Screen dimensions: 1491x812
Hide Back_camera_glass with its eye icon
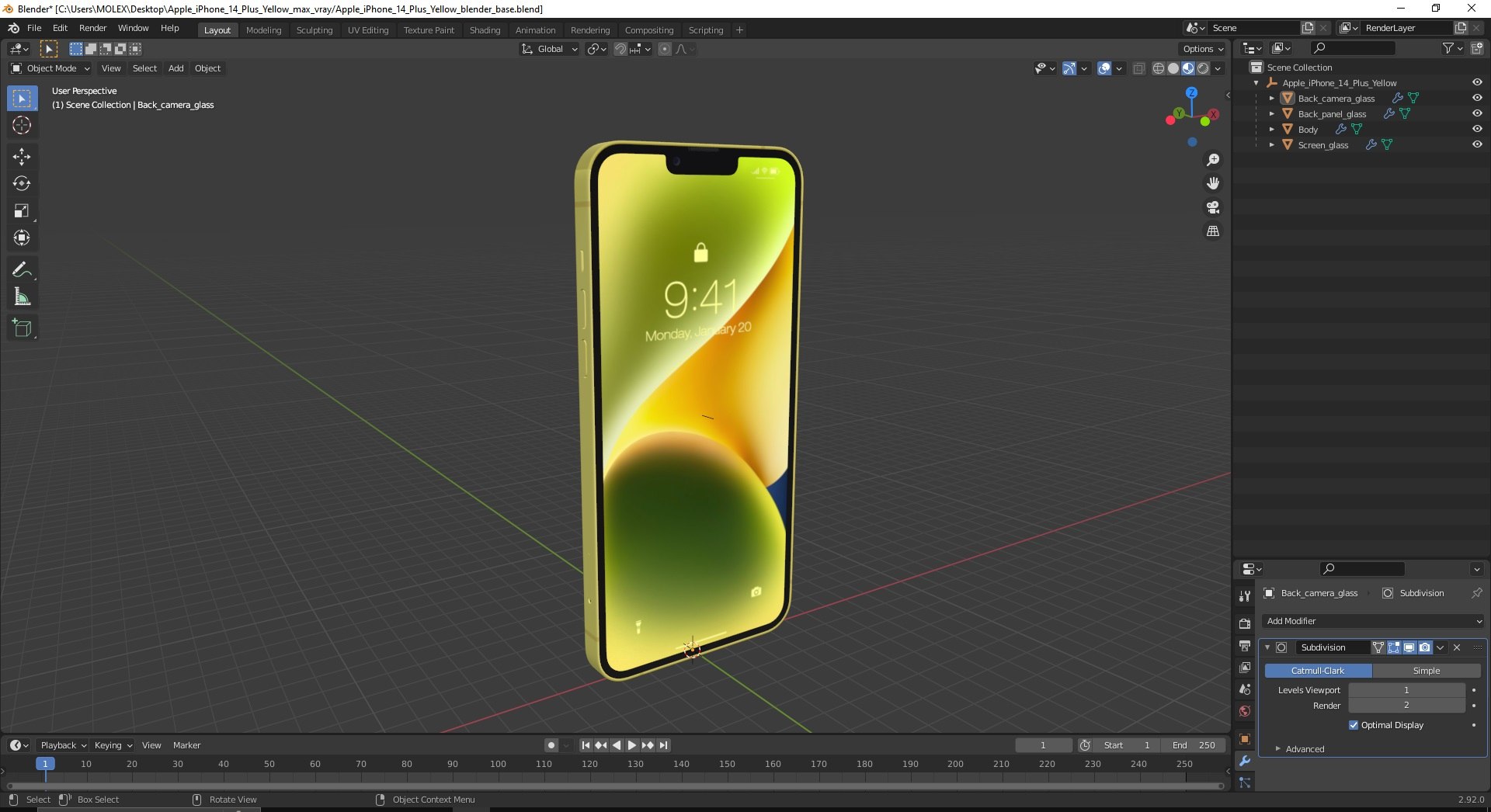pos(1477,99)
